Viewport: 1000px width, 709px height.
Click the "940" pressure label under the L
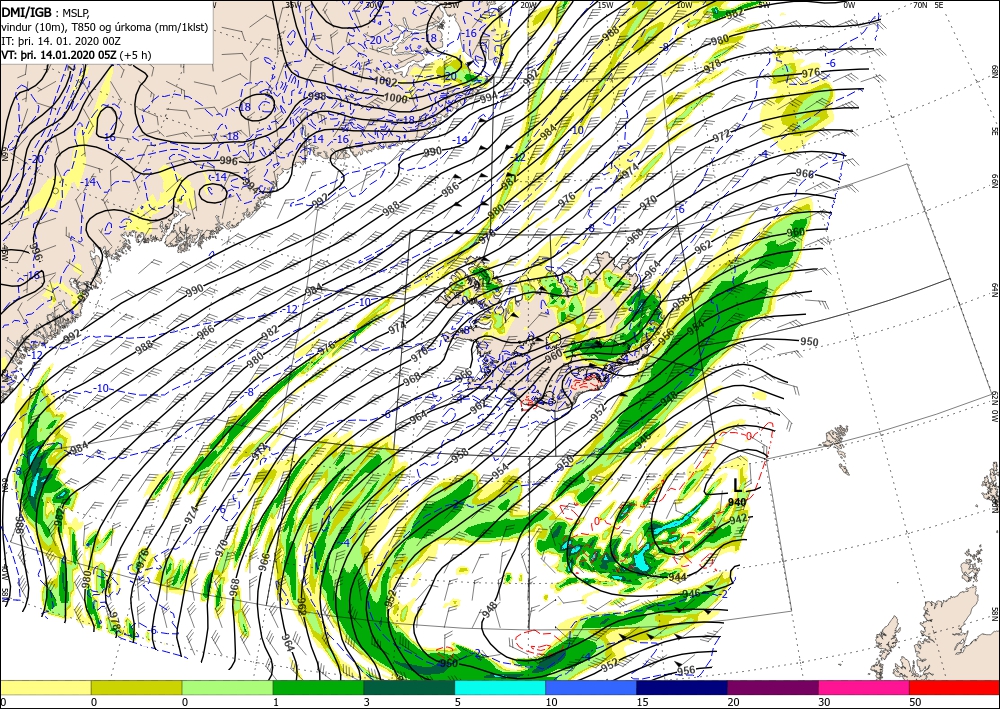(x=737, y=502)
